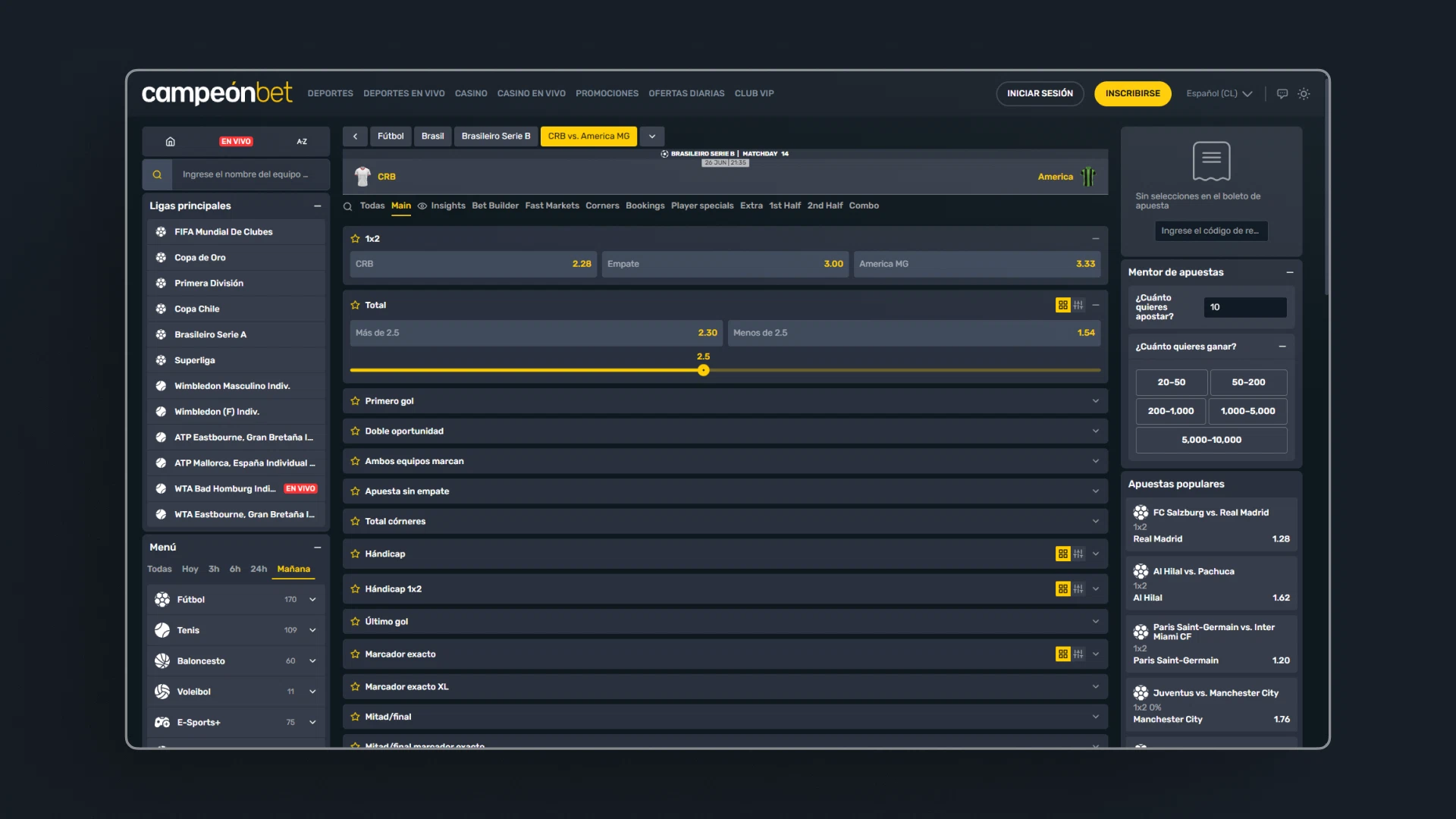Viewport: 1456px width, 819px height.
Task: Favorite Apuesta sin empate star
Action: pos(355,491)
